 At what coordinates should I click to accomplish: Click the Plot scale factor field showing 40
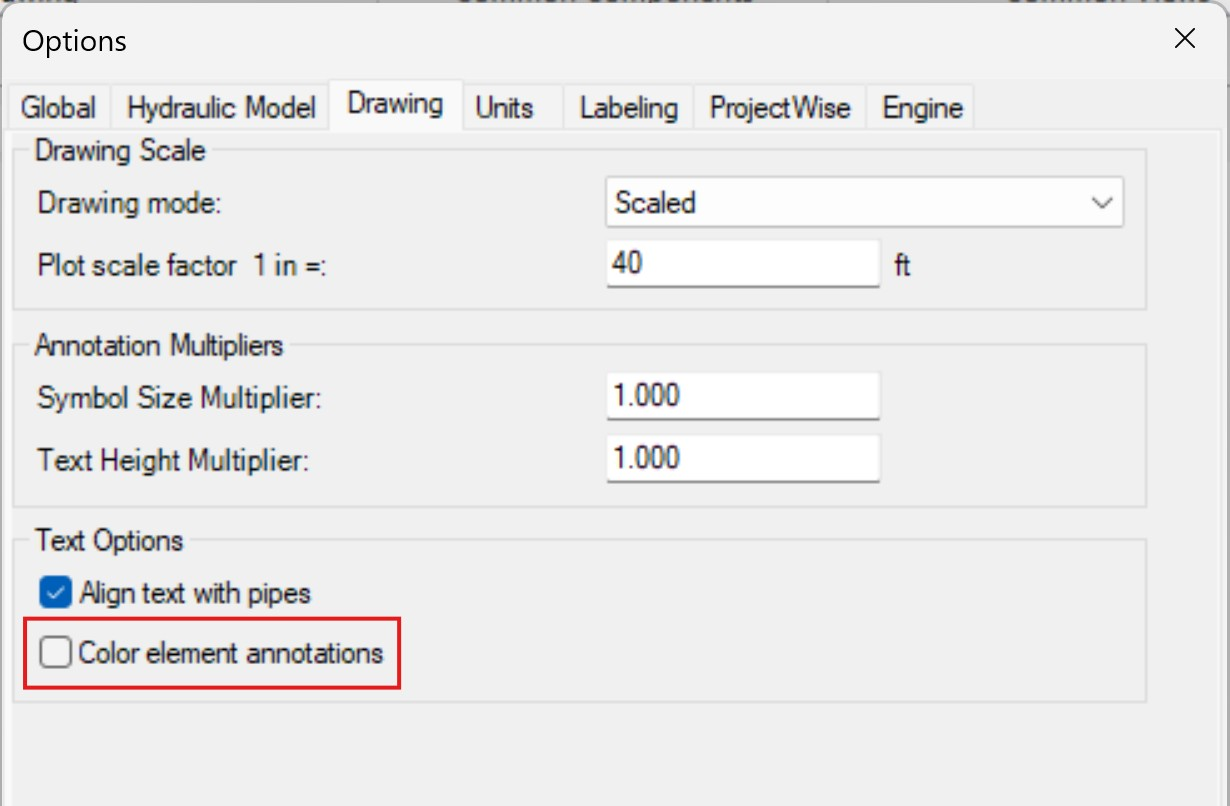(x=743, y=264)
